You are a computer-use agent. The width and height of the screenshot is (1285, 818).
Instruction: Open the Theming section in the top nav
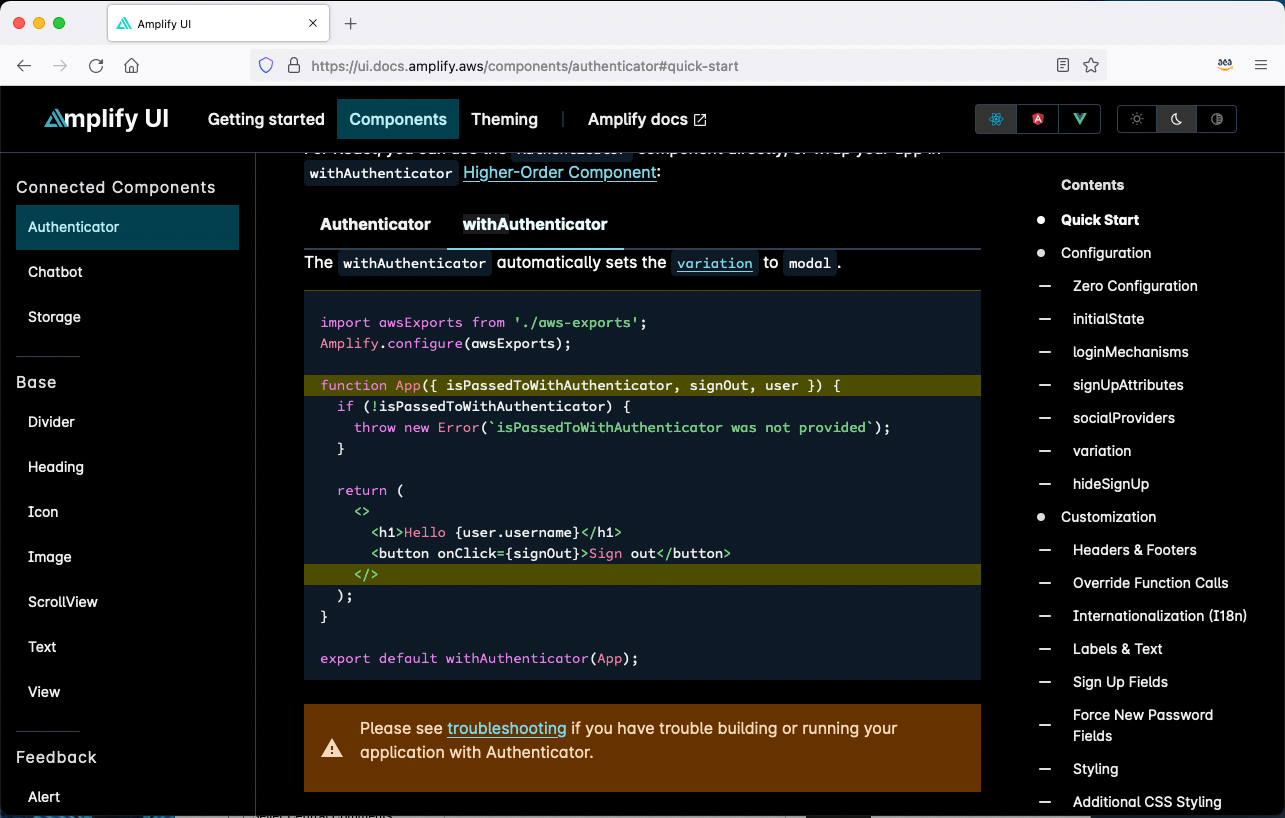[x=504, y=119]
